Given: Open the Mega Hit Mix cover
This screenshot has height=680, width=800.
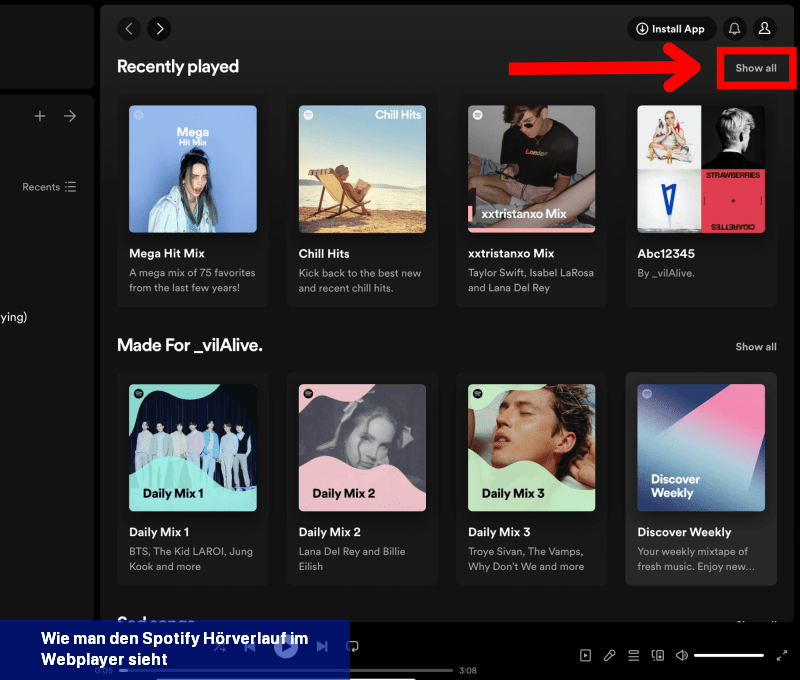Looking at the screenshot, I should (193, 169).
